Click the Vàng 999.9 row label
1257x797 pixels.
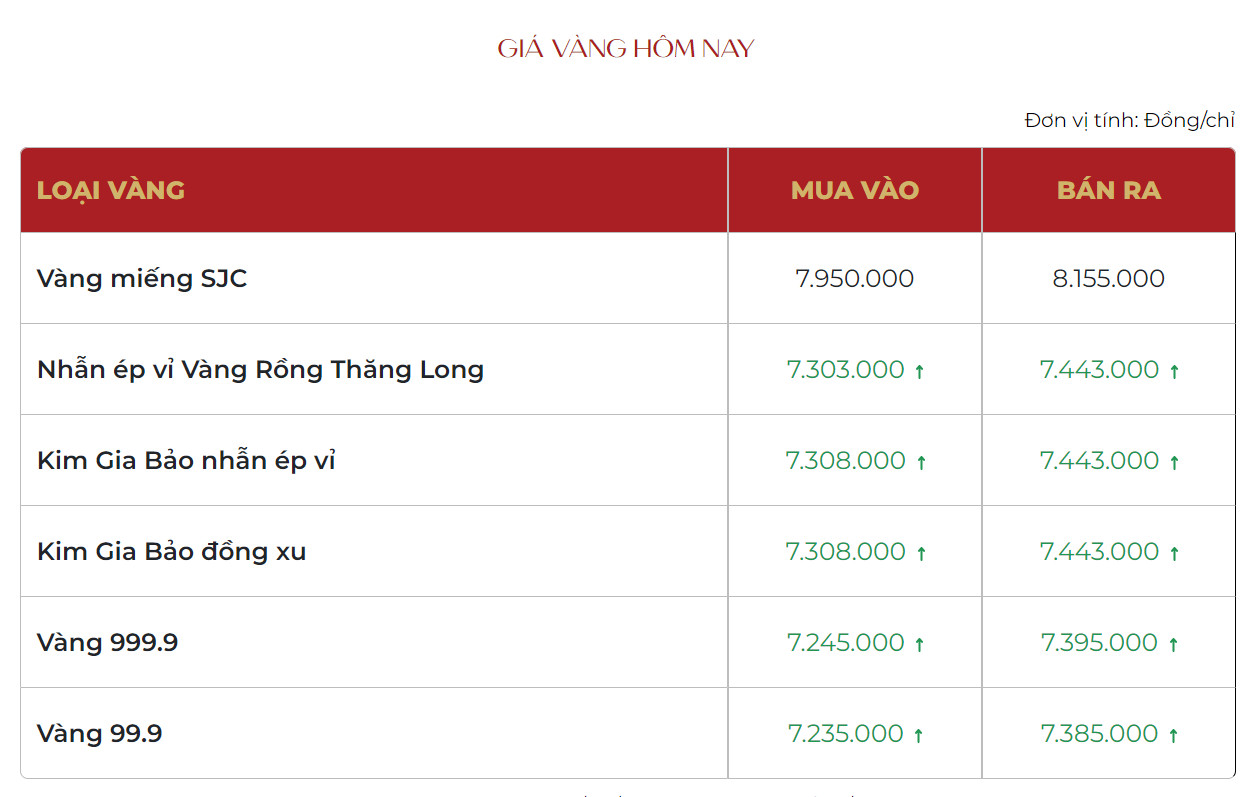[107, 642]
